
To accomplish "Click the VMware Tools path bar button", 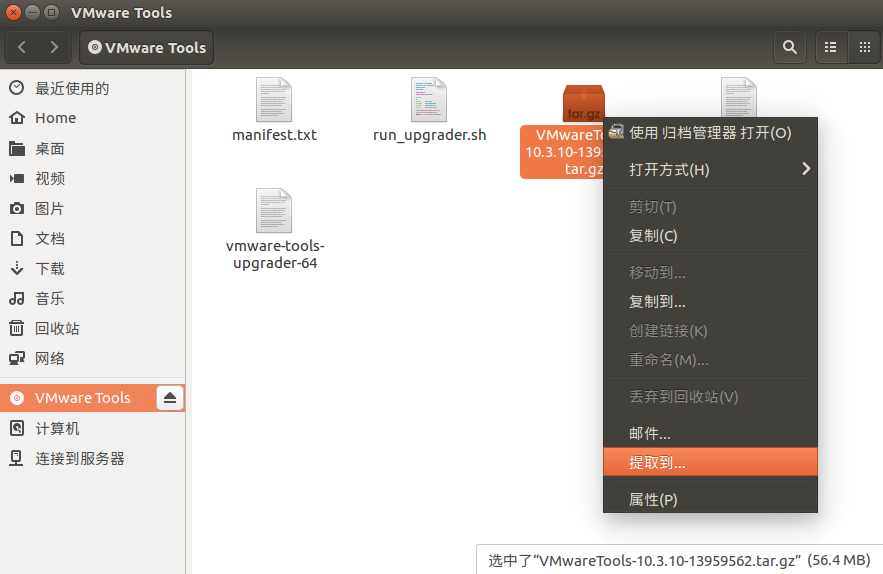I will [x=147, y=47].
